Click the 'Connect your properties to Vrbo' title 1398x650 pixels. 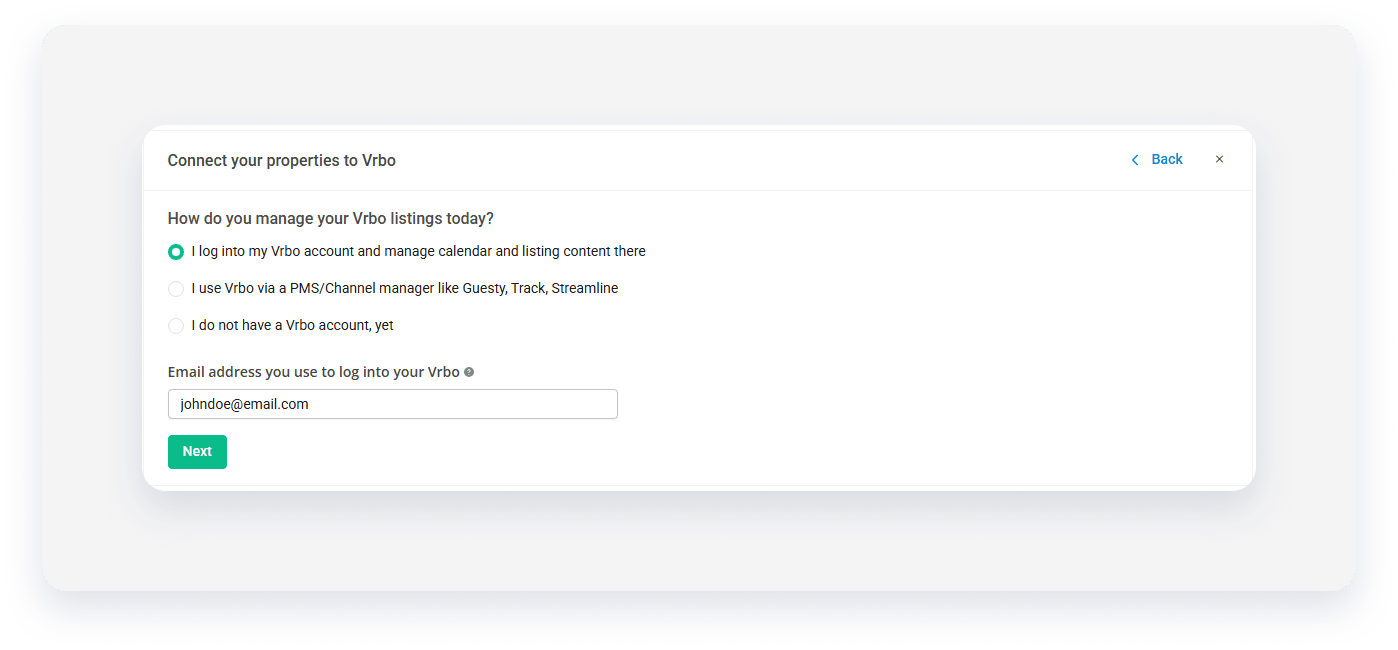[x=282, y=160]
